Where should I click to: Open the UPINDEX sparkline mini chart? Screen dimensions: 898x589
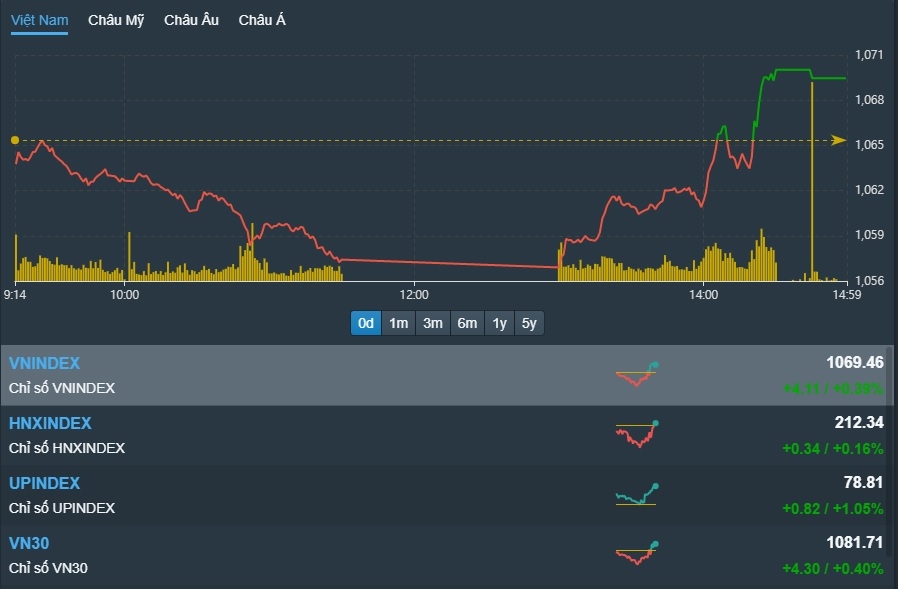(637, 494)
